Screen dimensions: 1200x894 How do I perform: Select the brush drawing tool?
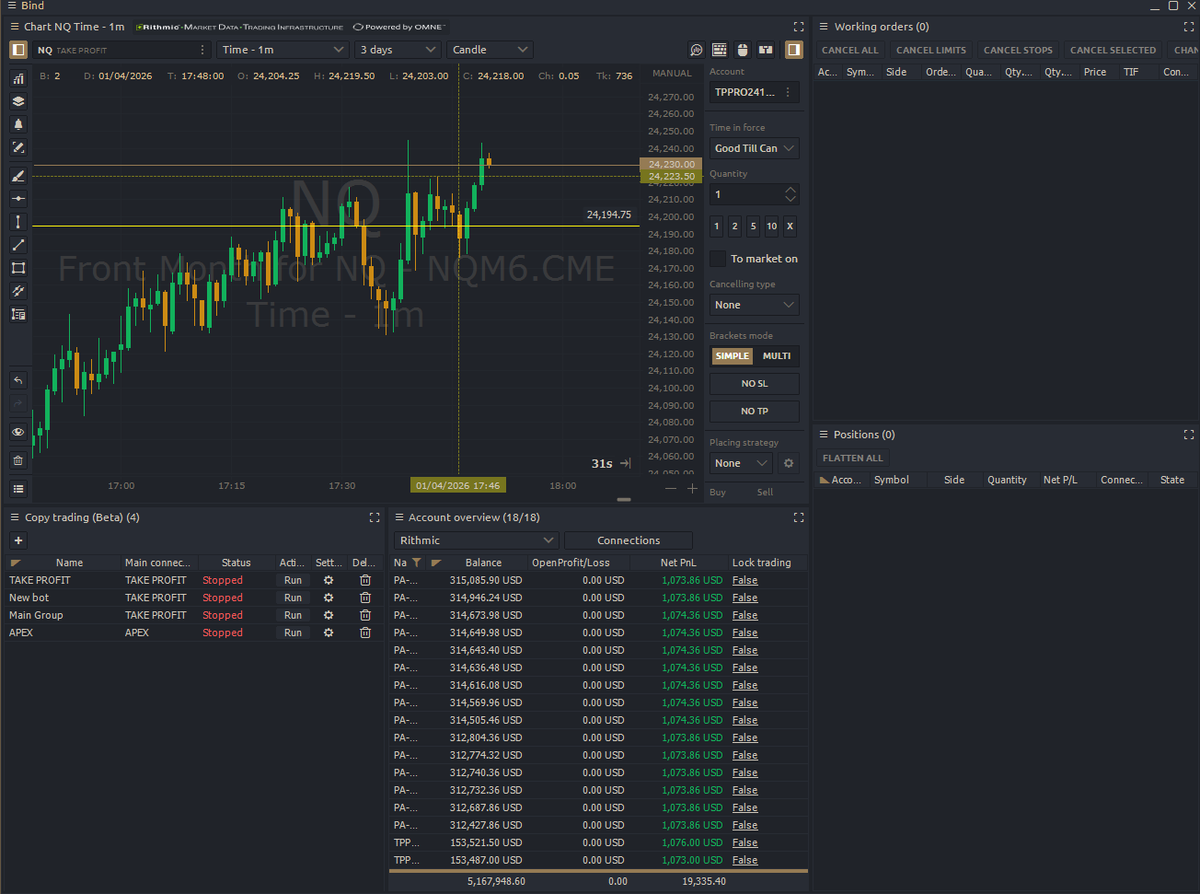coord(18,176)
